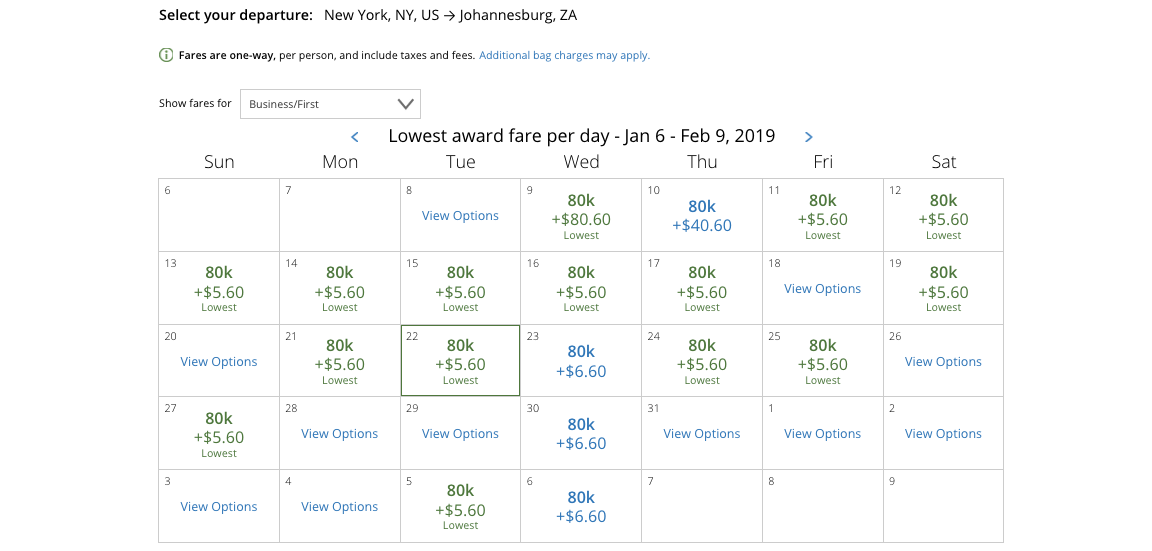Click the green info icon beside fares note

(x=166, y=55)
